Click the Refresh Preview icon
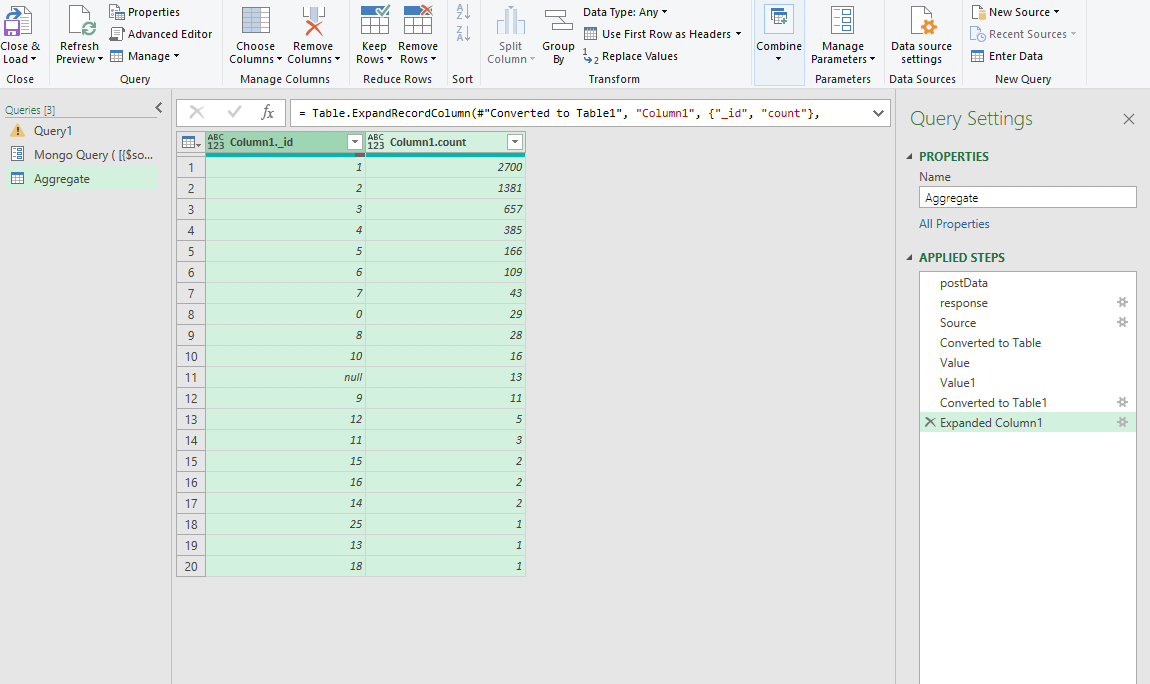 click(x=81, y=21)
